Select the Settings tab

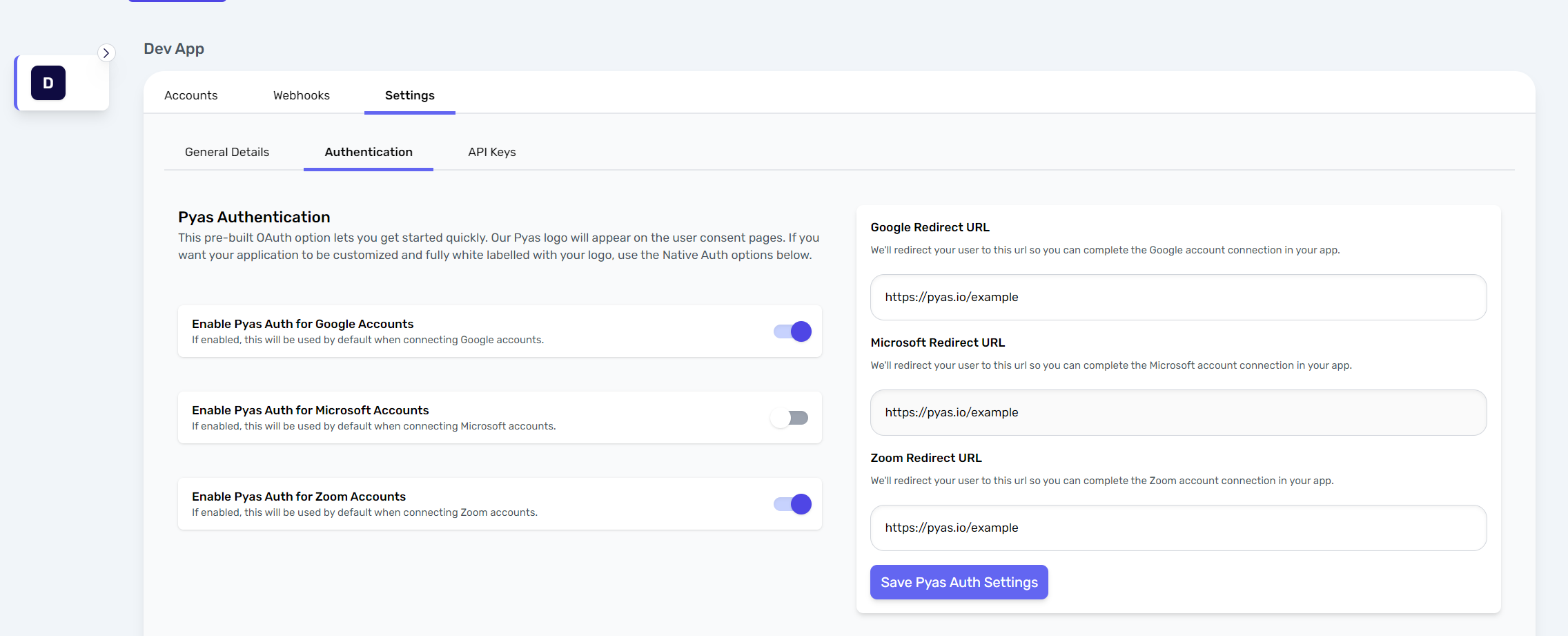tap(409, 95)
